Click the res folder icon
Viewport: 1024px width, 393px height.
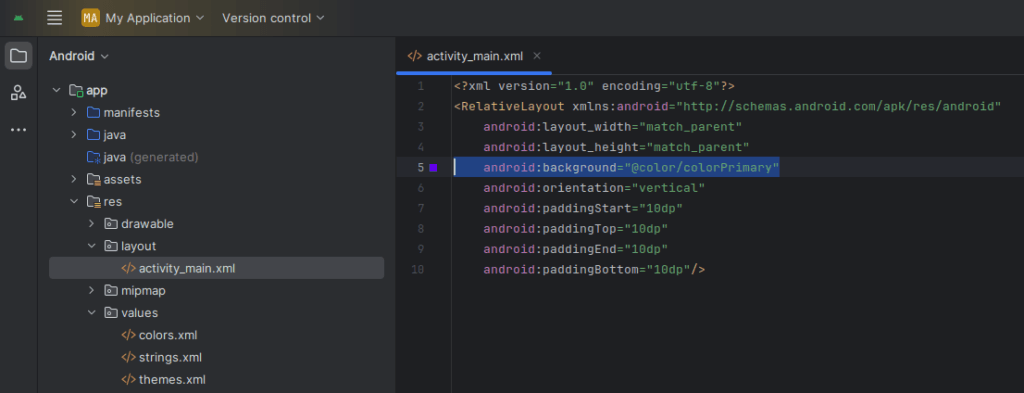[94, 202]
